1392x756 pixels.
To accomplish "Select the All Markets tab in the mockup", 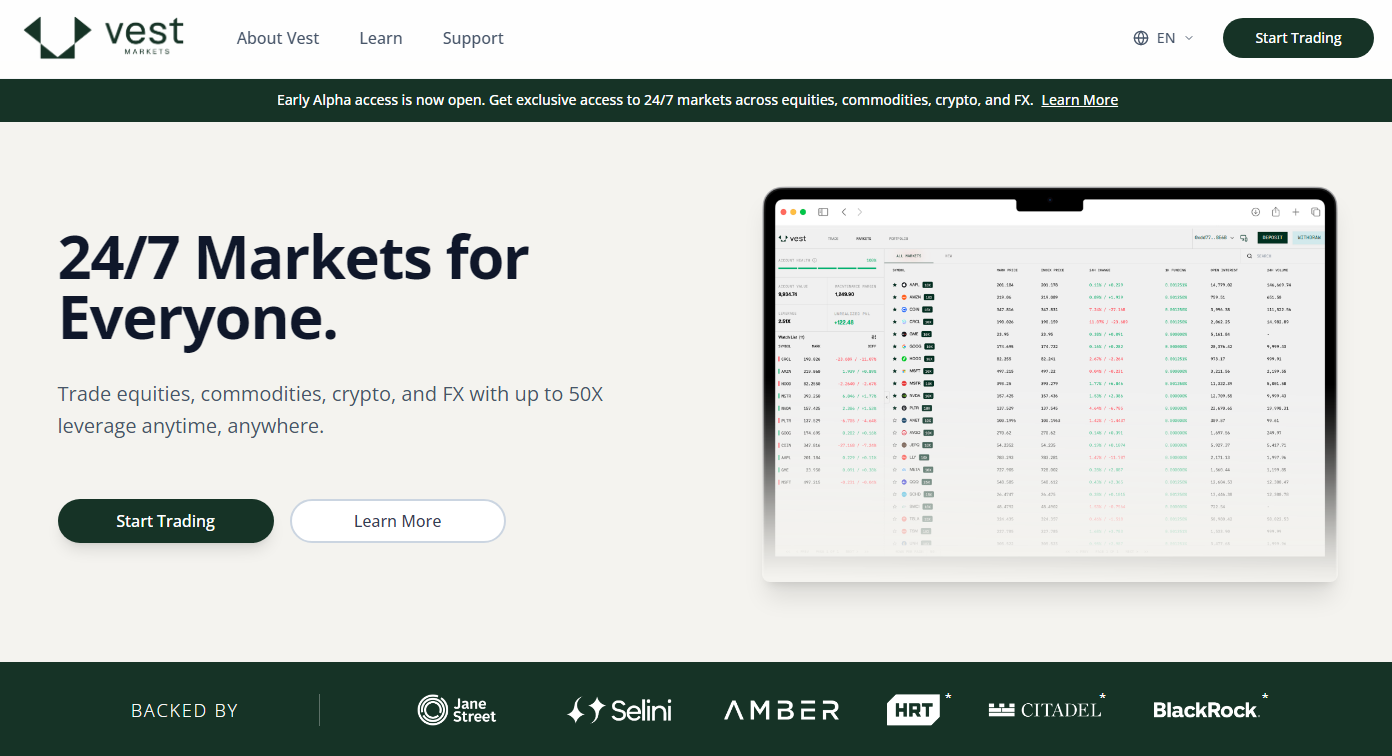I will click(907, 256).
